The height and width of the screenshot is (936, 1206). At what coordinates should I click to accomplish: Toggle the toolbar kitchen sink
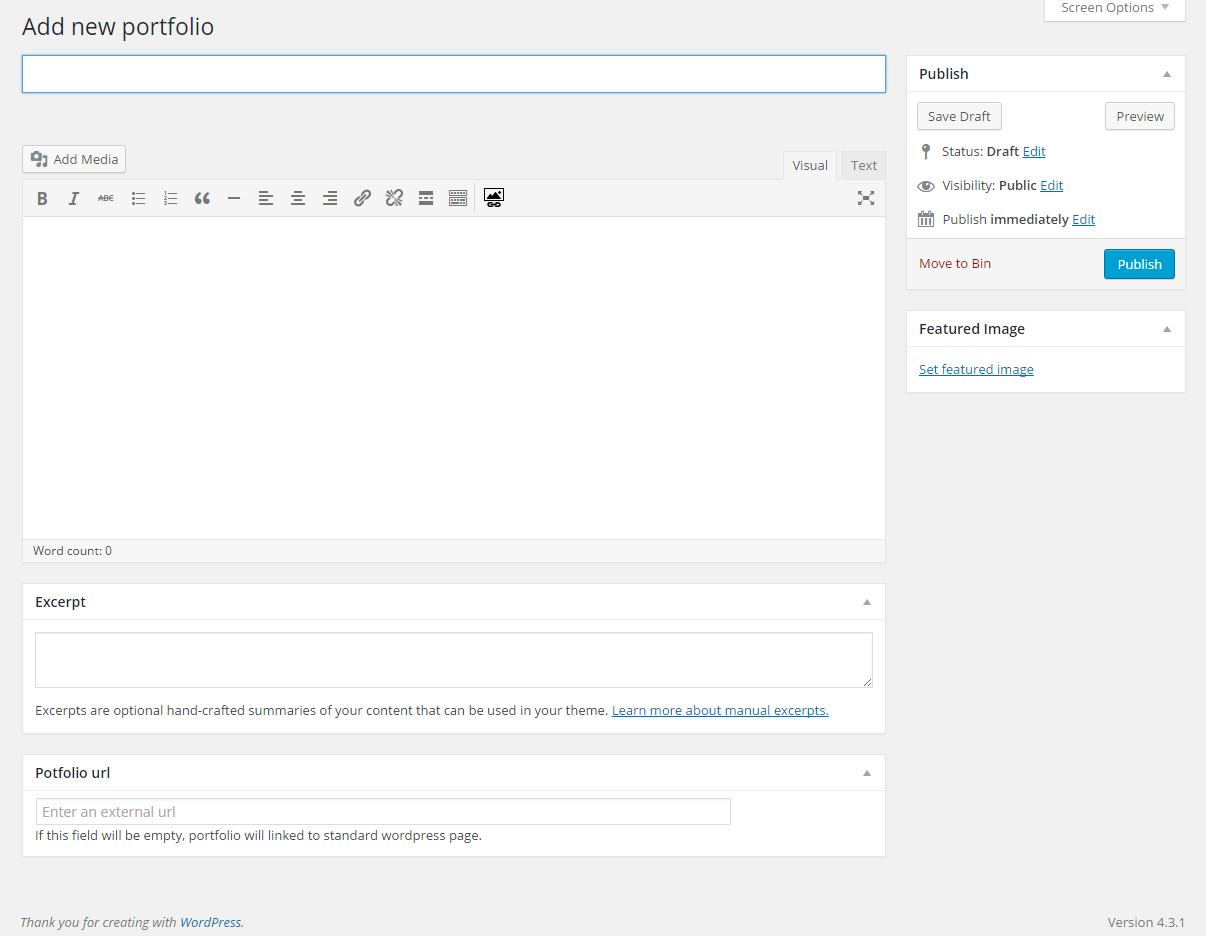pos(458,198)
